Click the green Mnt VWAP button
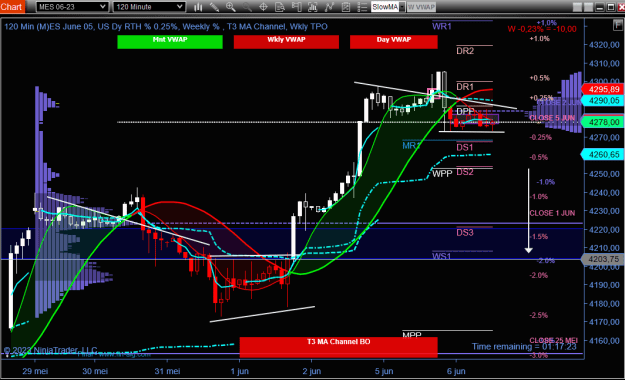The height and width of the screenshot is (380, 625). (170, 42)
